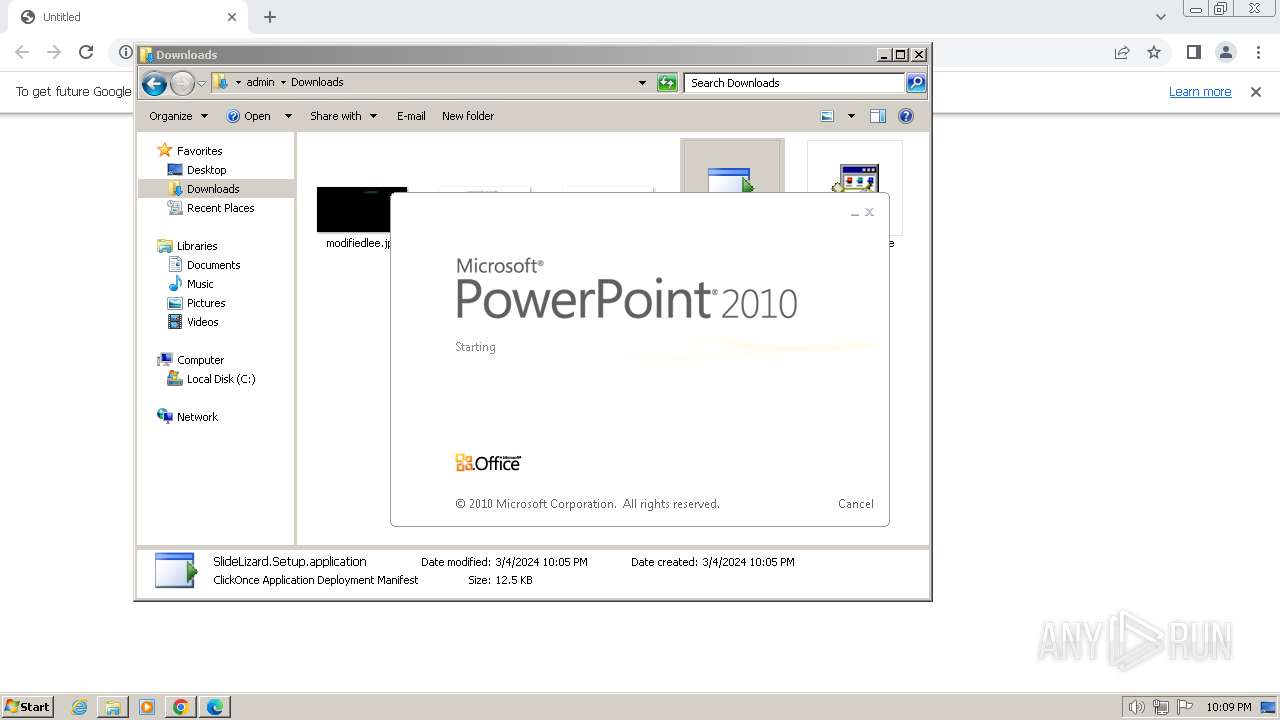This screenshot has height=720, width=1280.
Task: Open Windows Explorer taskbar icon
Action: [113, 707]
